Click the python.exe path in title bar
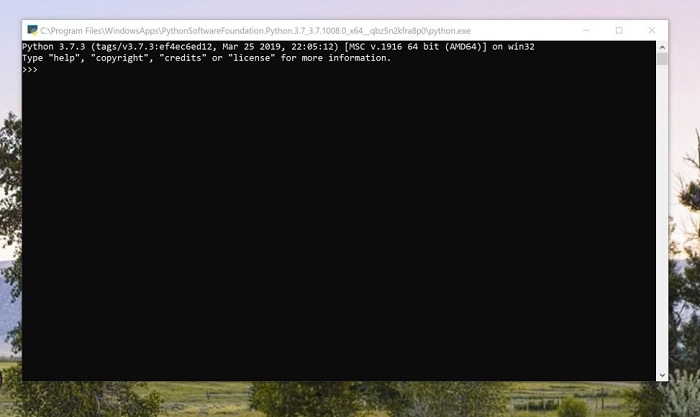 (255, 31)
